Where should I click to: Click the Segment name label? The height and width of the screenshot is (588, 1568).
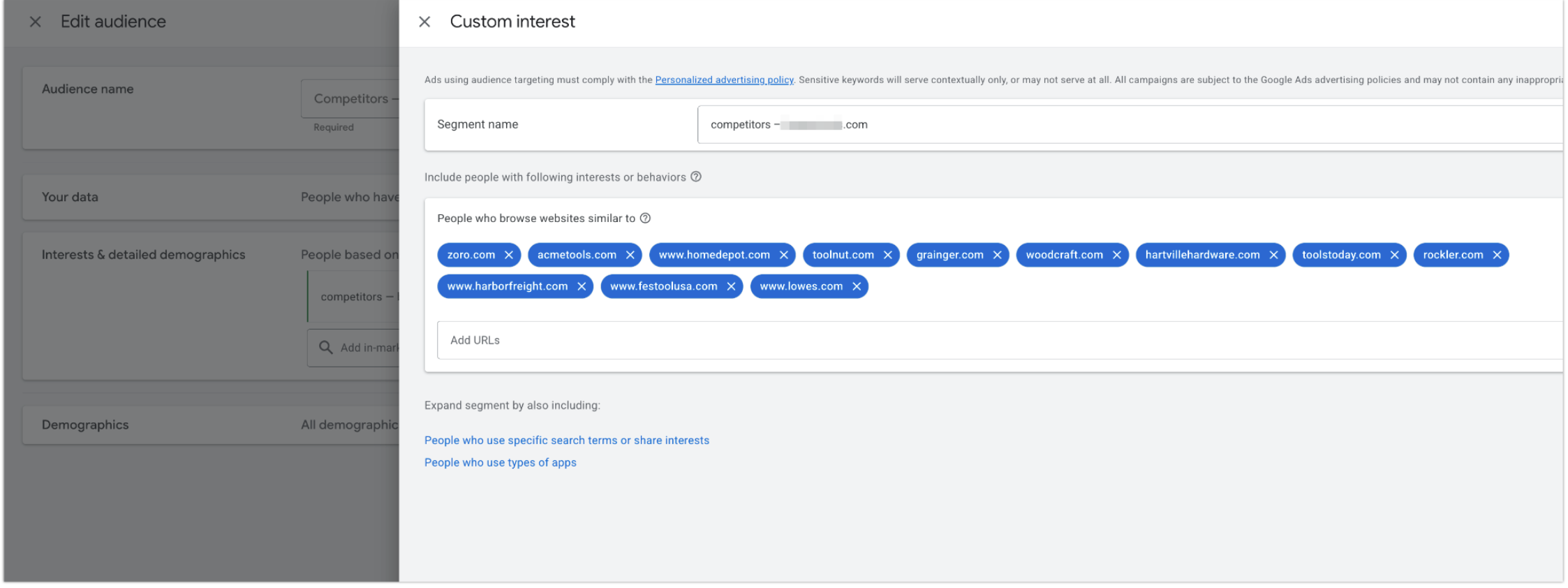coord(478,124)
